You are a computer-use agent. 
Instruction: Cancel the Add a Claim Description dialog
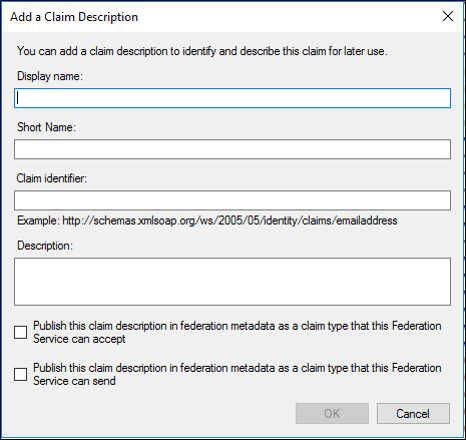[x=413, y=414]
